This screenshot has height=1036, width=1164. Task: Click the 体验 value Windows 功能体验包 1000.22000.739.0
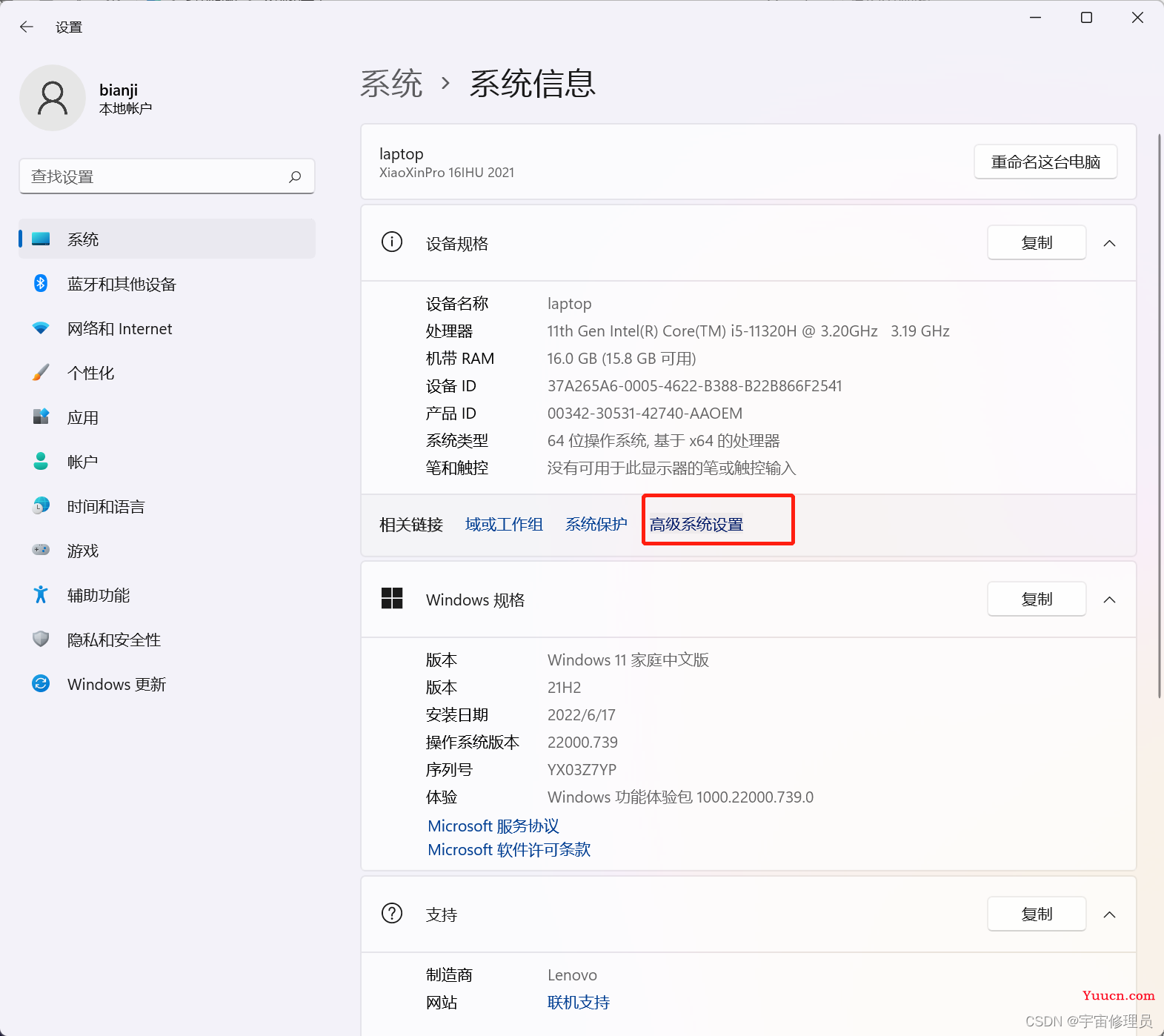coord(680,797)
